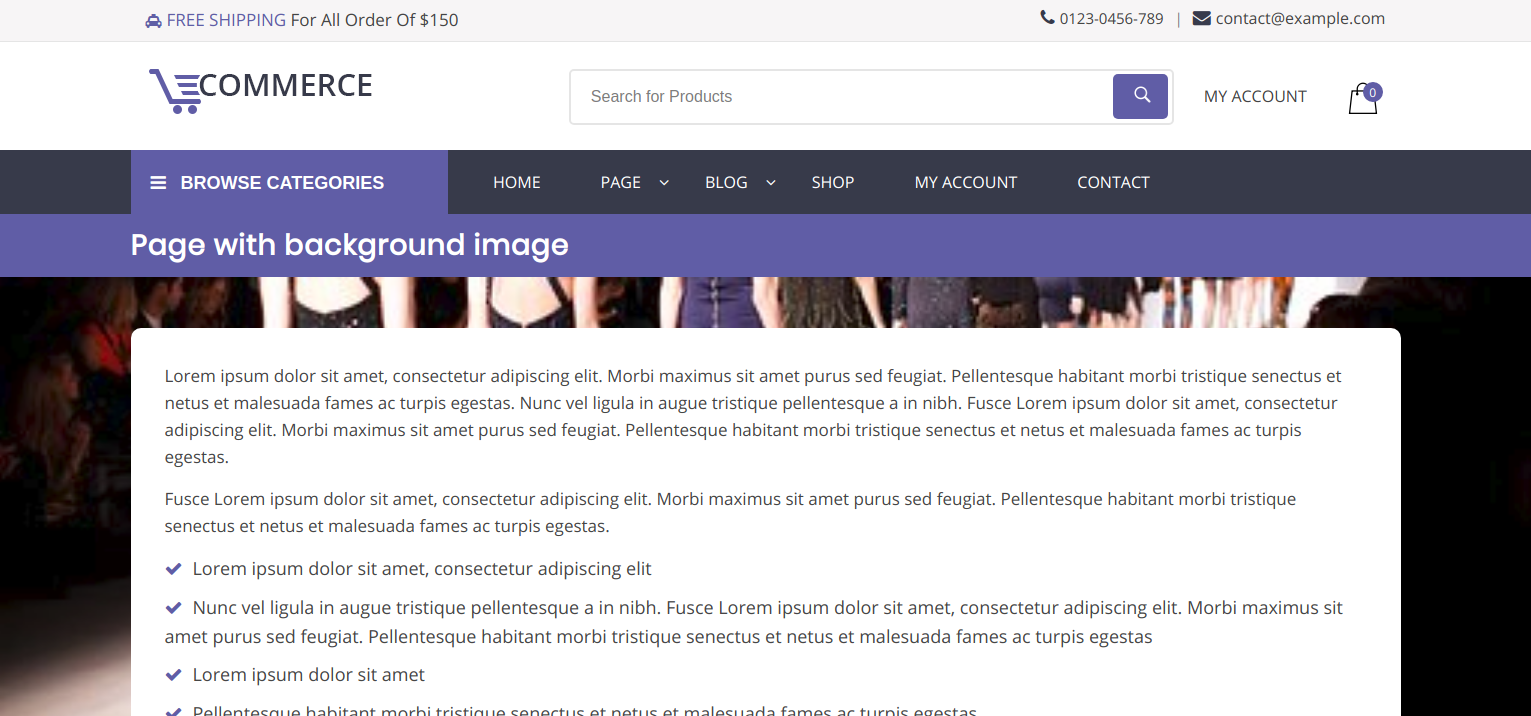Click the MY ACCOUNT link beside search

point(1255,96)
